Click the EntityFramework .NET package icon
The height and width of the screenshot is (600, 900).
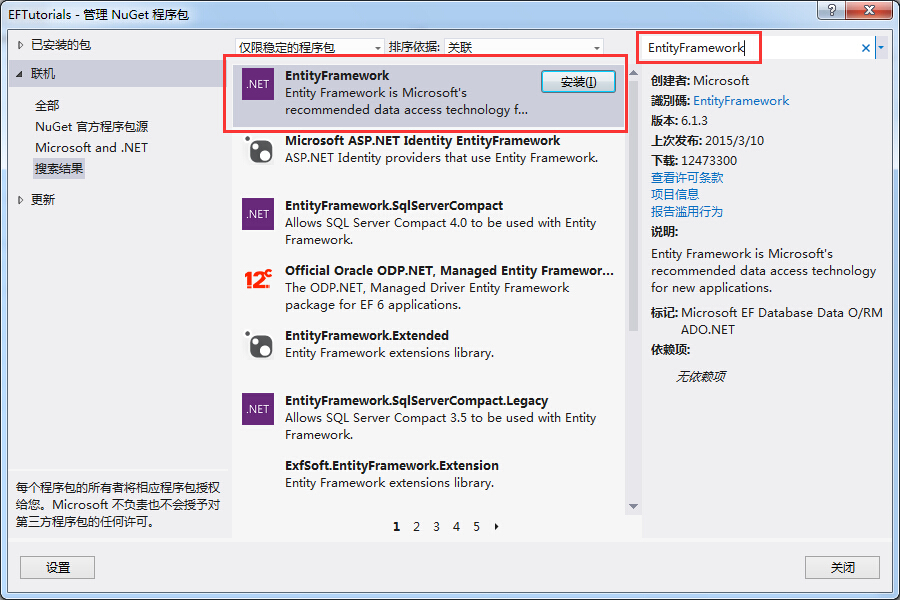[x=258, y=84]
